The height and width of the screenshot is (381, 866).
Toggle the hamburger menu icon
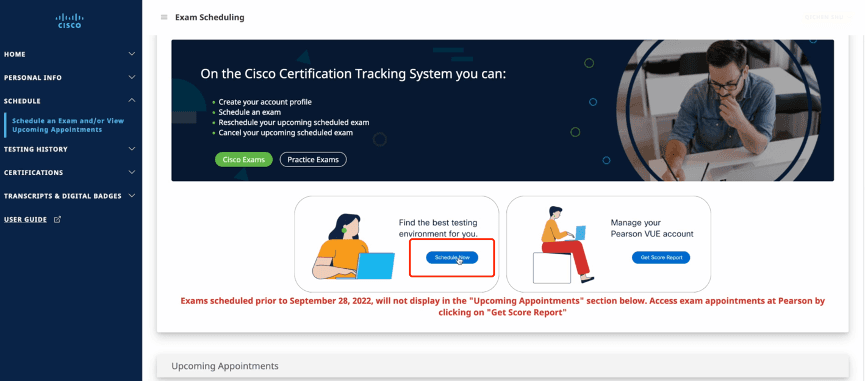[x=164, y=17]
